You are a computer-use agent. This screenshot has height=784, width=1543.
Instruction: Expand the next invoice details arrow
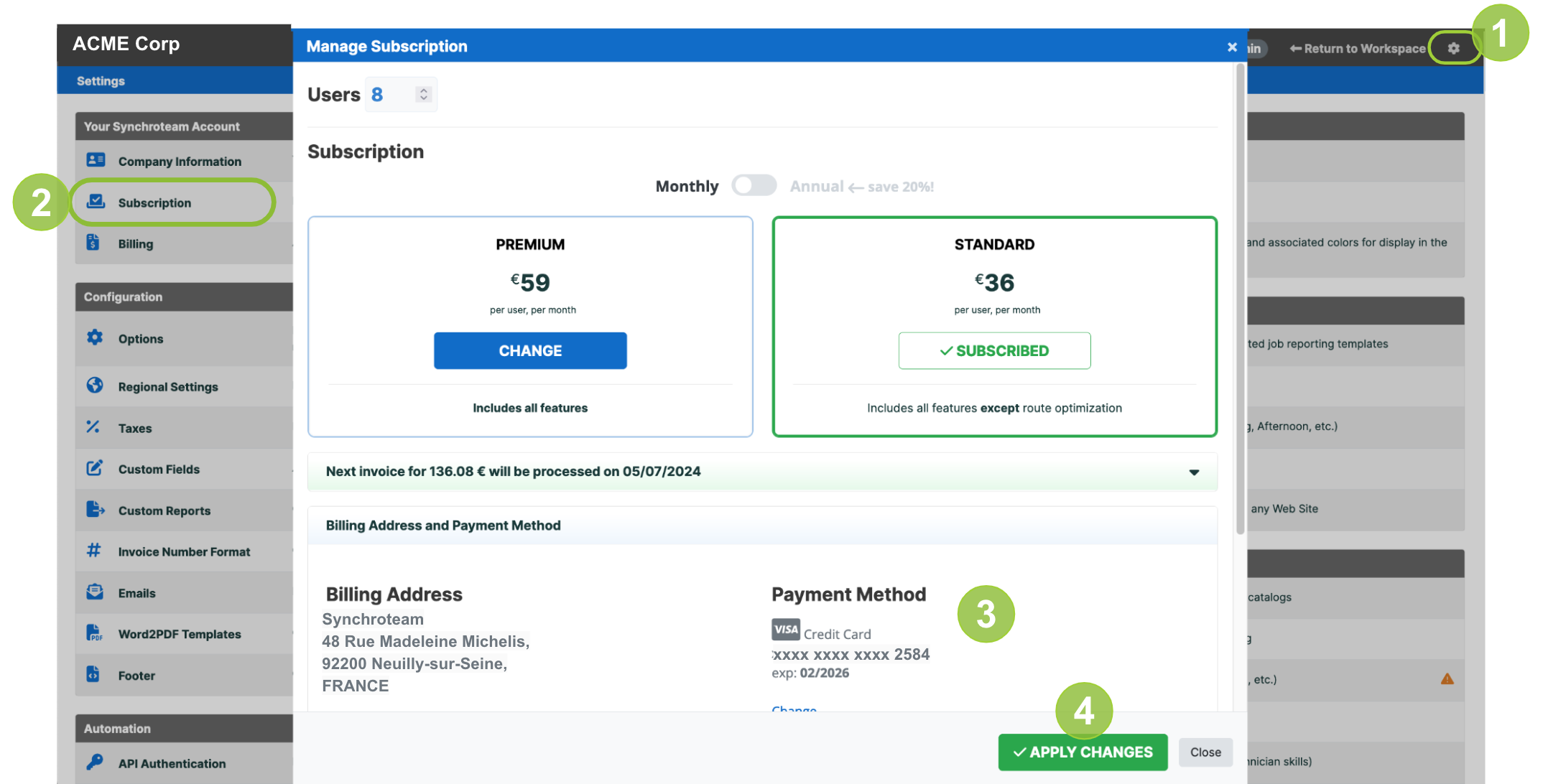(1194, 472)
